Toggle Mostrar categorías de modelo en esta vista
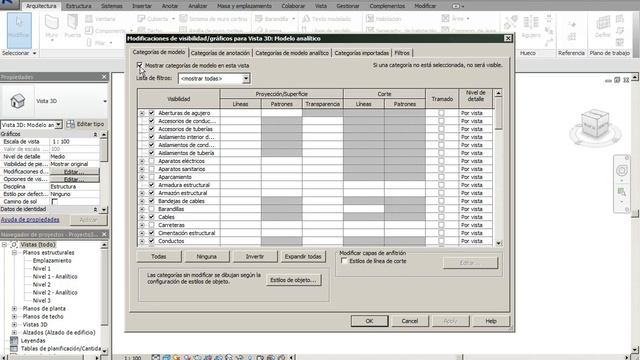 140,65
